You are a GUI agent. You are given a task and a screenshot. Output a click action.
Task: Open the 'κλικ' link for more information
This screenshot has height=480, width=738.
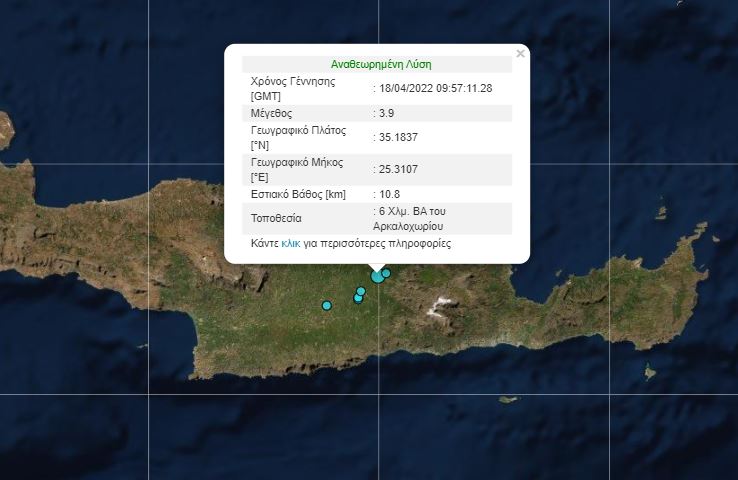[x=291, y=243]
